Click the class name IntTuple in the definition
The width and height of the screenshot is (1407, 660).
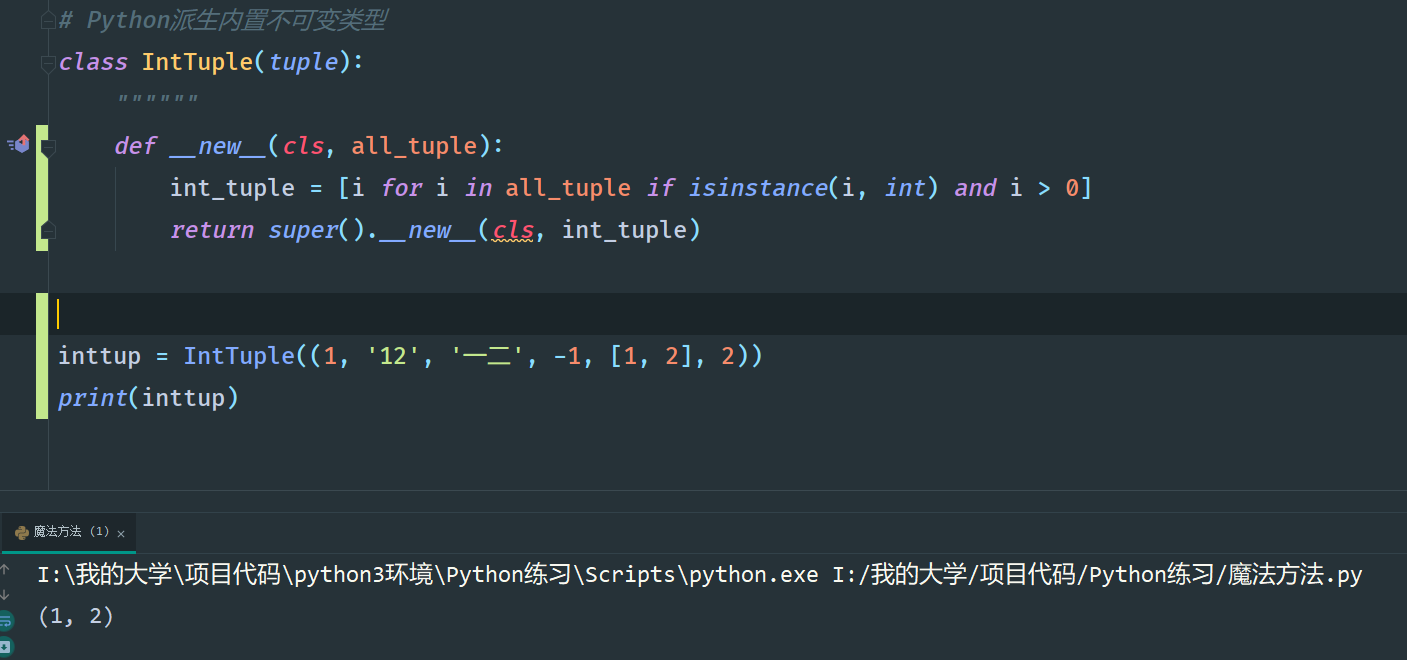(x=198, y=62)
